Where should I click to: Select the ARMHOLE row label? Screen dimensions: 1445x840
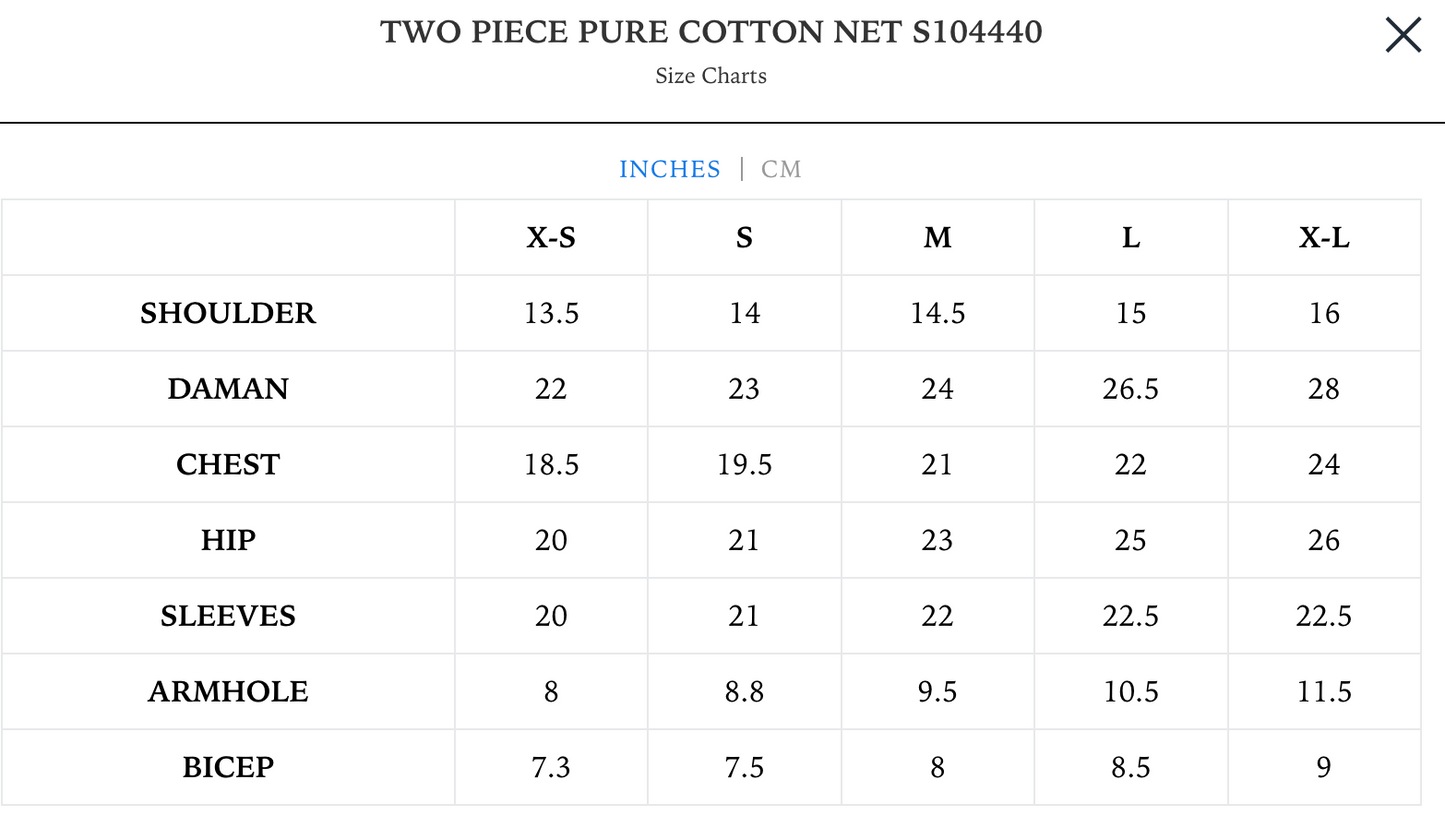click(x=228, y=692)
